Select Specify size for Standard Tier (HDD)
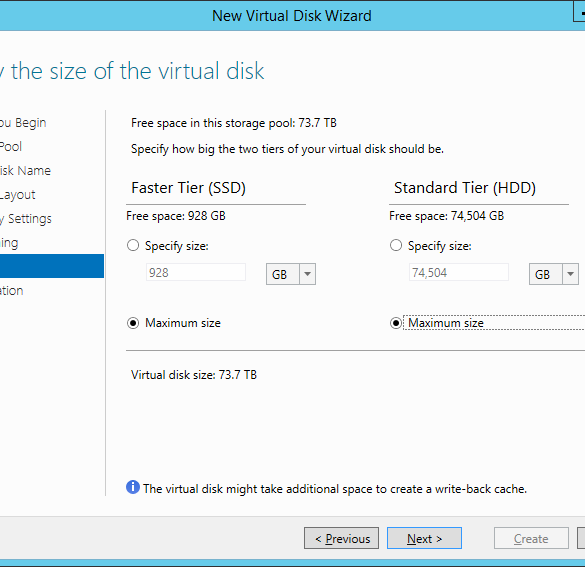Image resolution: width=585 pixels, height=567 pixels. click(x=395, y=245)
